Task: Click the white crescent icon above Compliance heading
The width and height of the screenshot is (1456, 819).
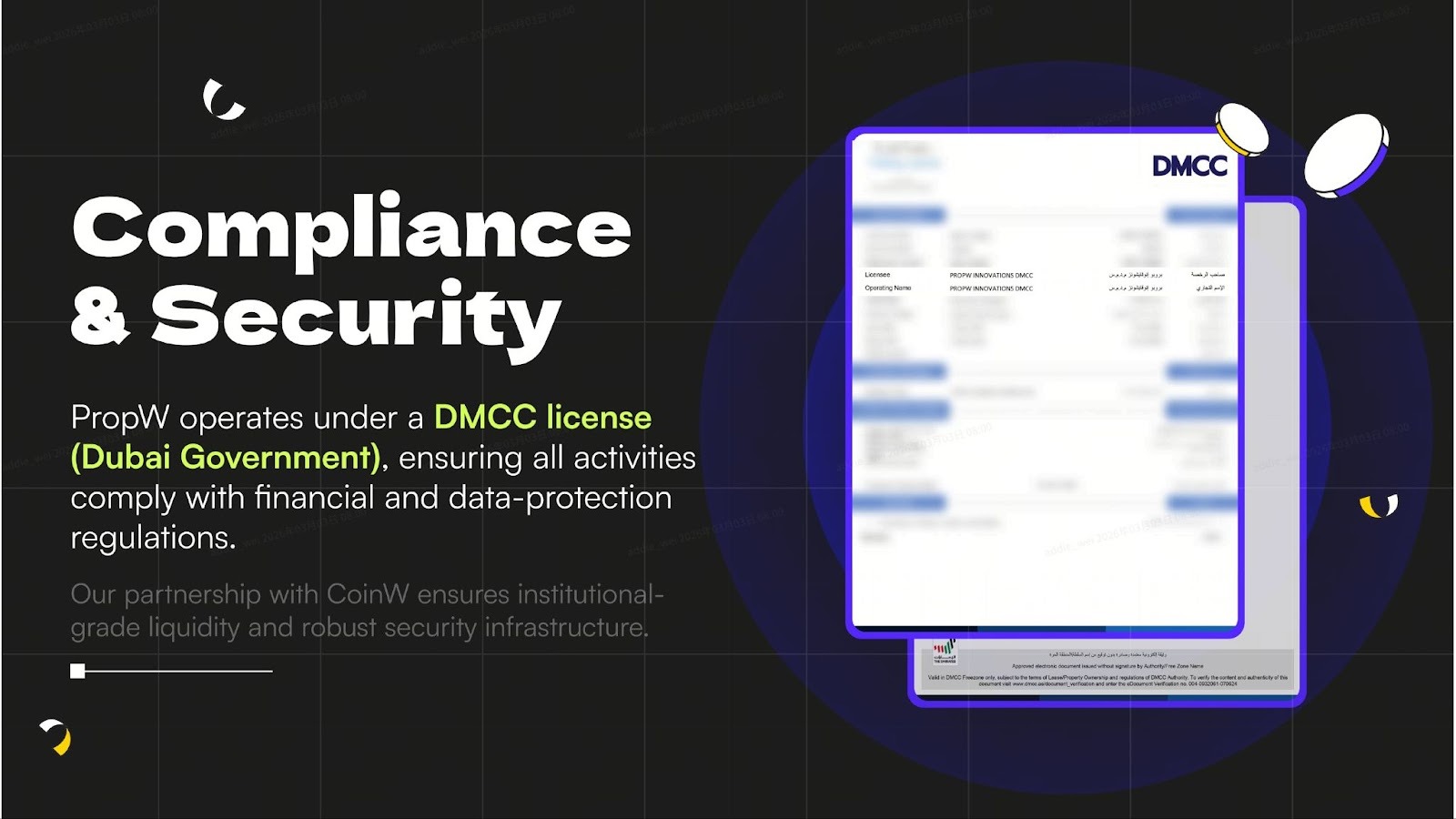Action: click(223, 101)
